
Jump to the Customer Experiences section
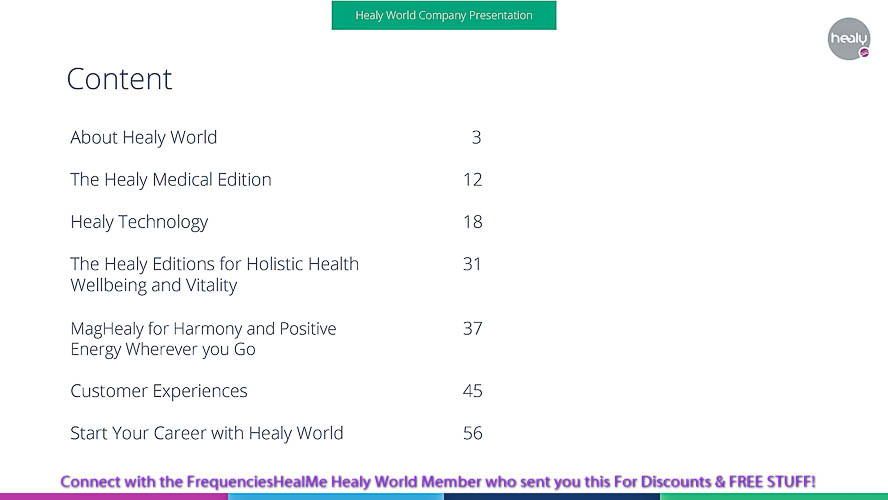point(159,391)
